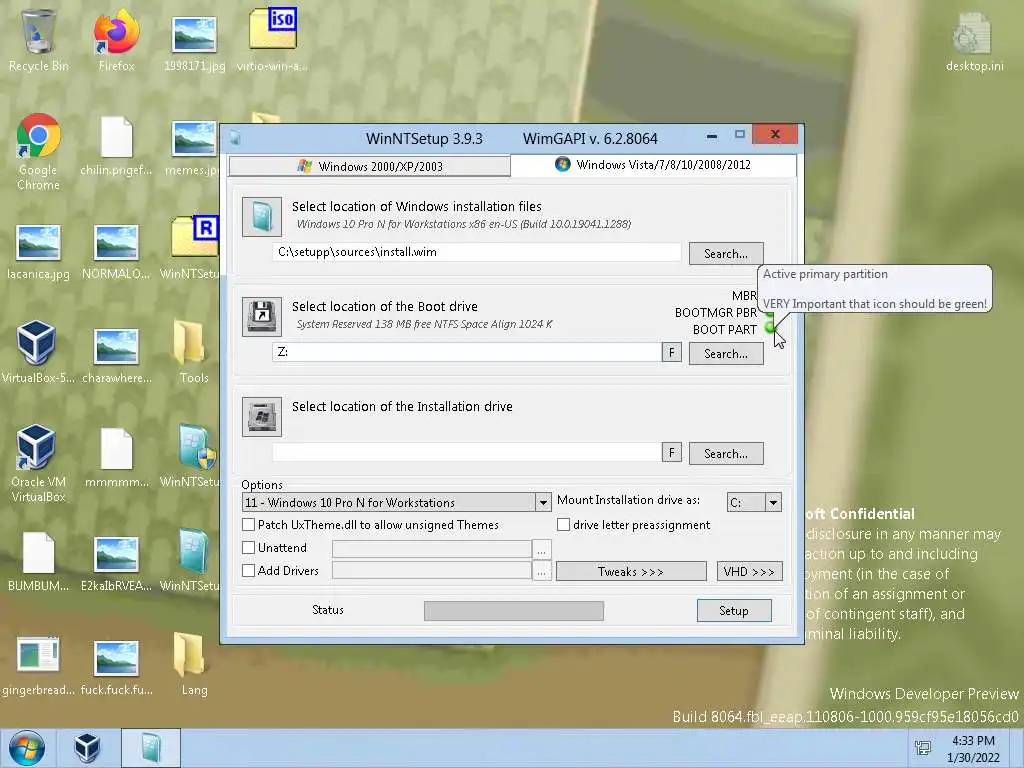1024x768 pixels.
Task: Click WinNTSetup title bar app icon
Action: tap(236, 138)
